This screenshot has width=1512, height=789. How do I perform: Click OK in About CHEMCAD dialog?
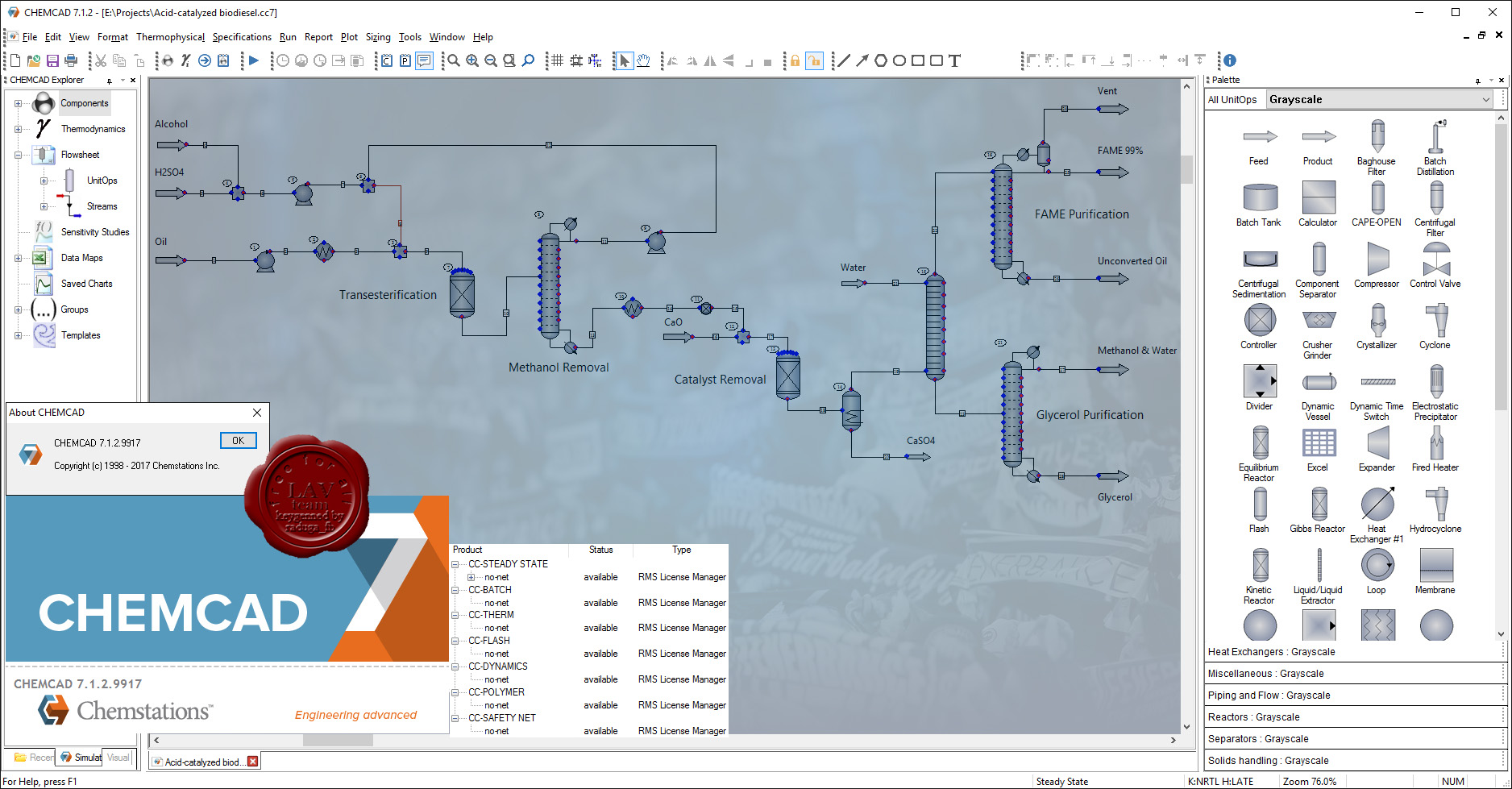239,441
